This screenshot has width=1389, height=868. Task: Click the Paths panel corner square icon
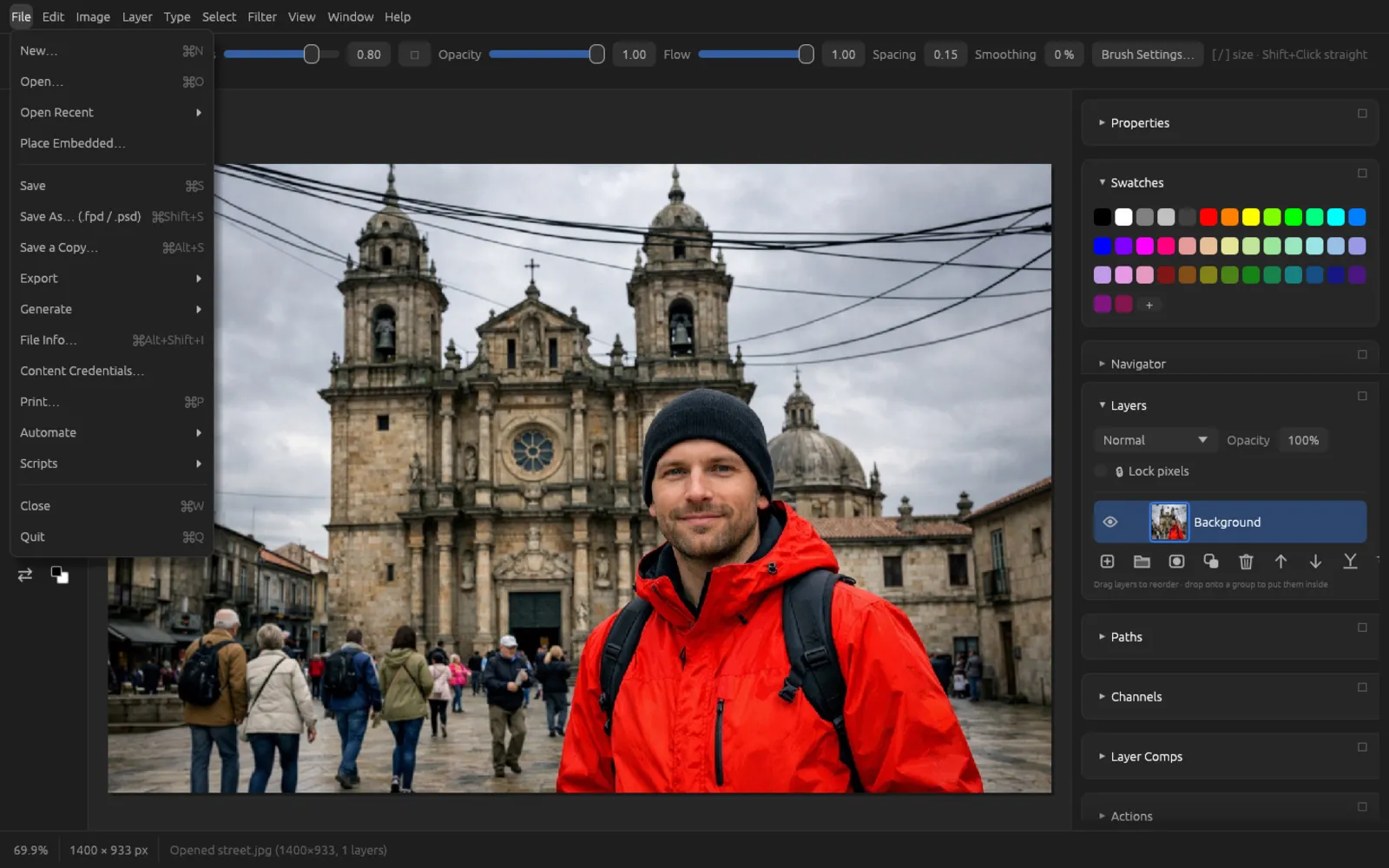[x=1362, y=627]
